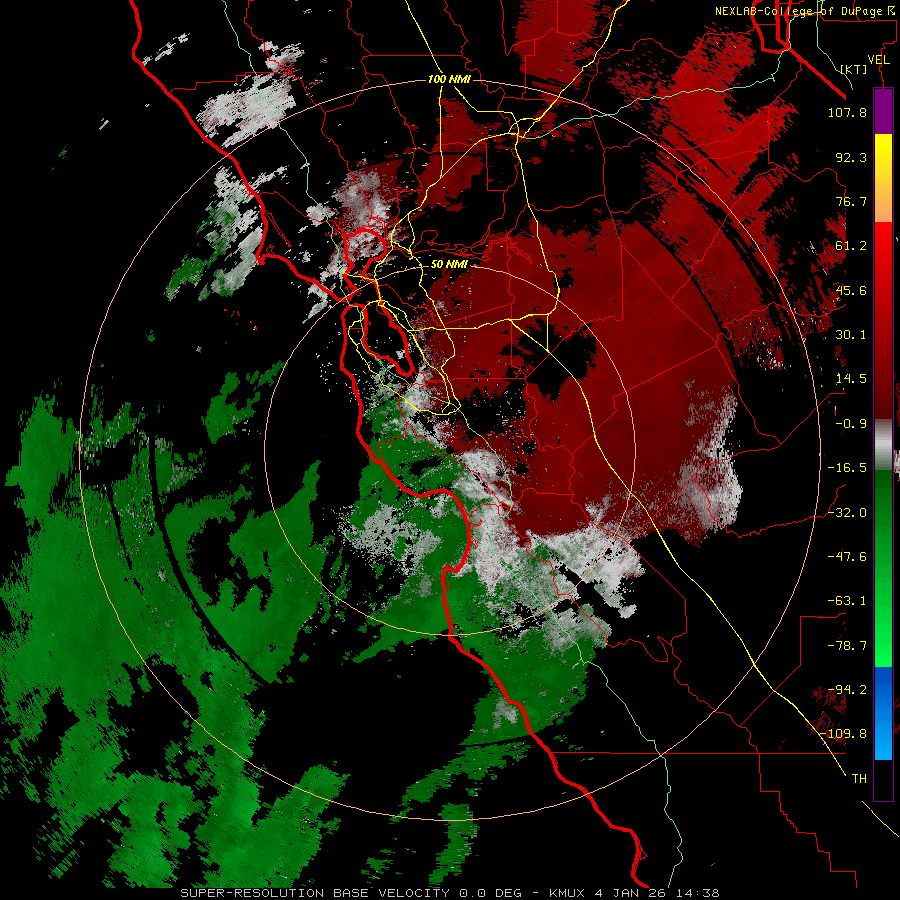Click the 76.7 velocity scale value
This screenshot has height=900, width=900.
(x=851, y=201)
